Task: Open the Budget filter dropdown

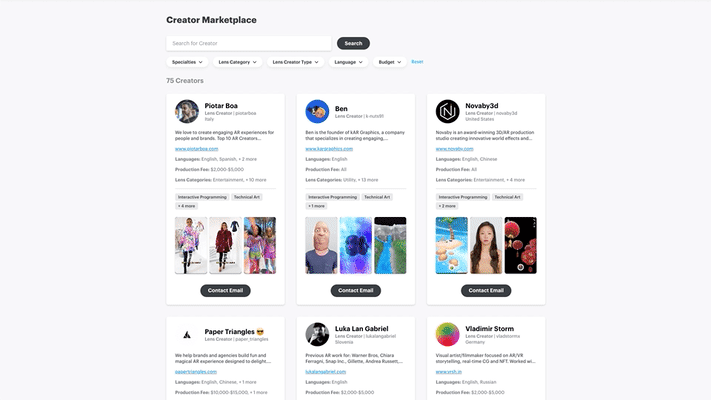Action: 390,62
